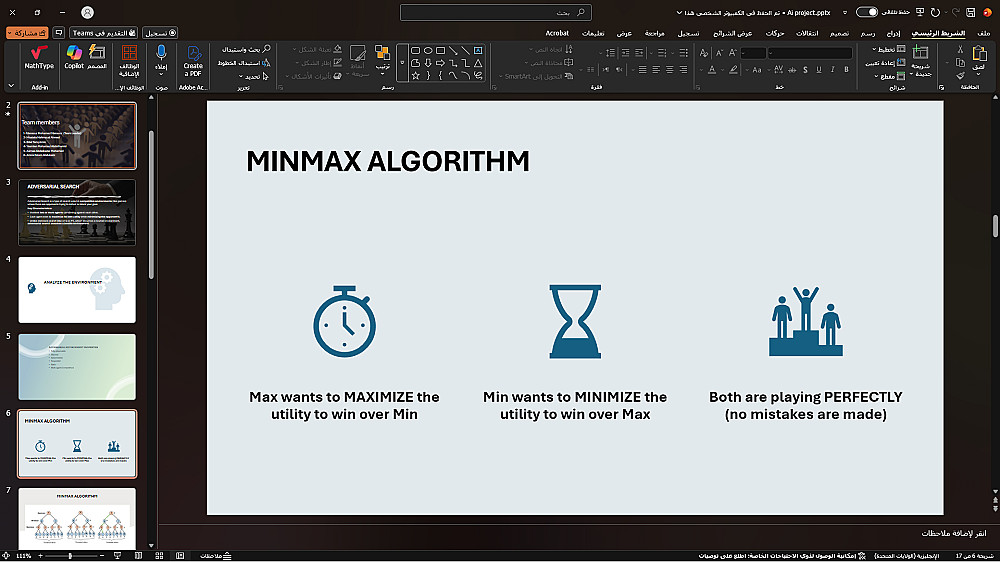Select slide 7 thumbnail with trees
The height and width of the screenshot is (562, 1000).
coord(77,518)
